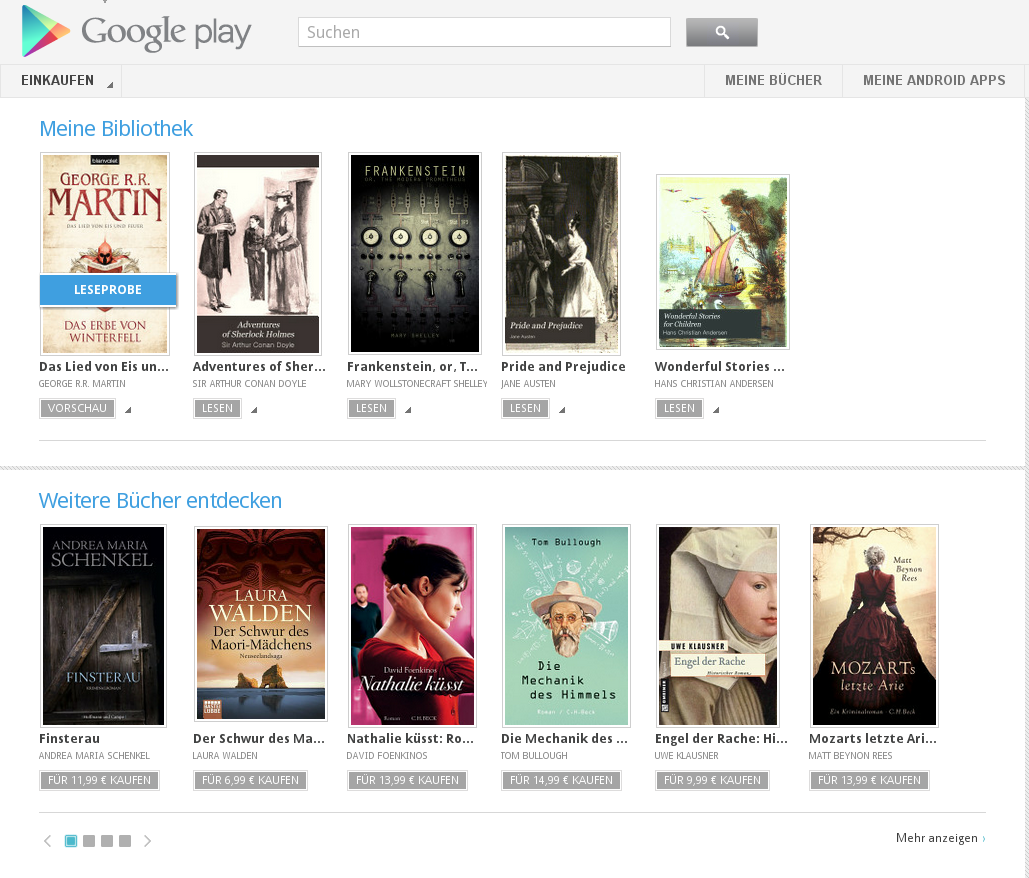The image size is (1029, 878).
Task: Open options arrow for Adventures of Sherlock Holmes
Action: click(254, 409)
